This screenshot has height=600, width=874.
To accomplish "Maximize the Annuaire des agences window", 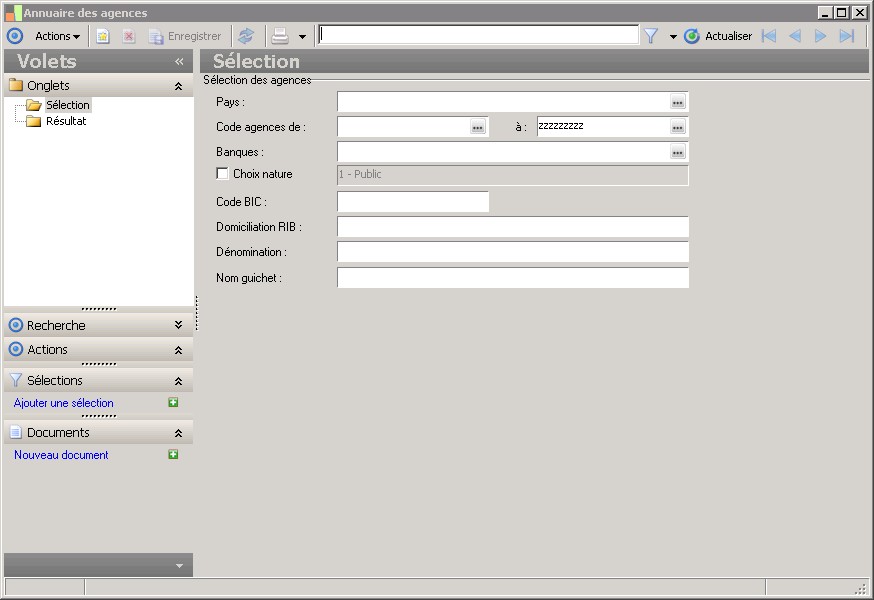I will click(x=842, y=12).
